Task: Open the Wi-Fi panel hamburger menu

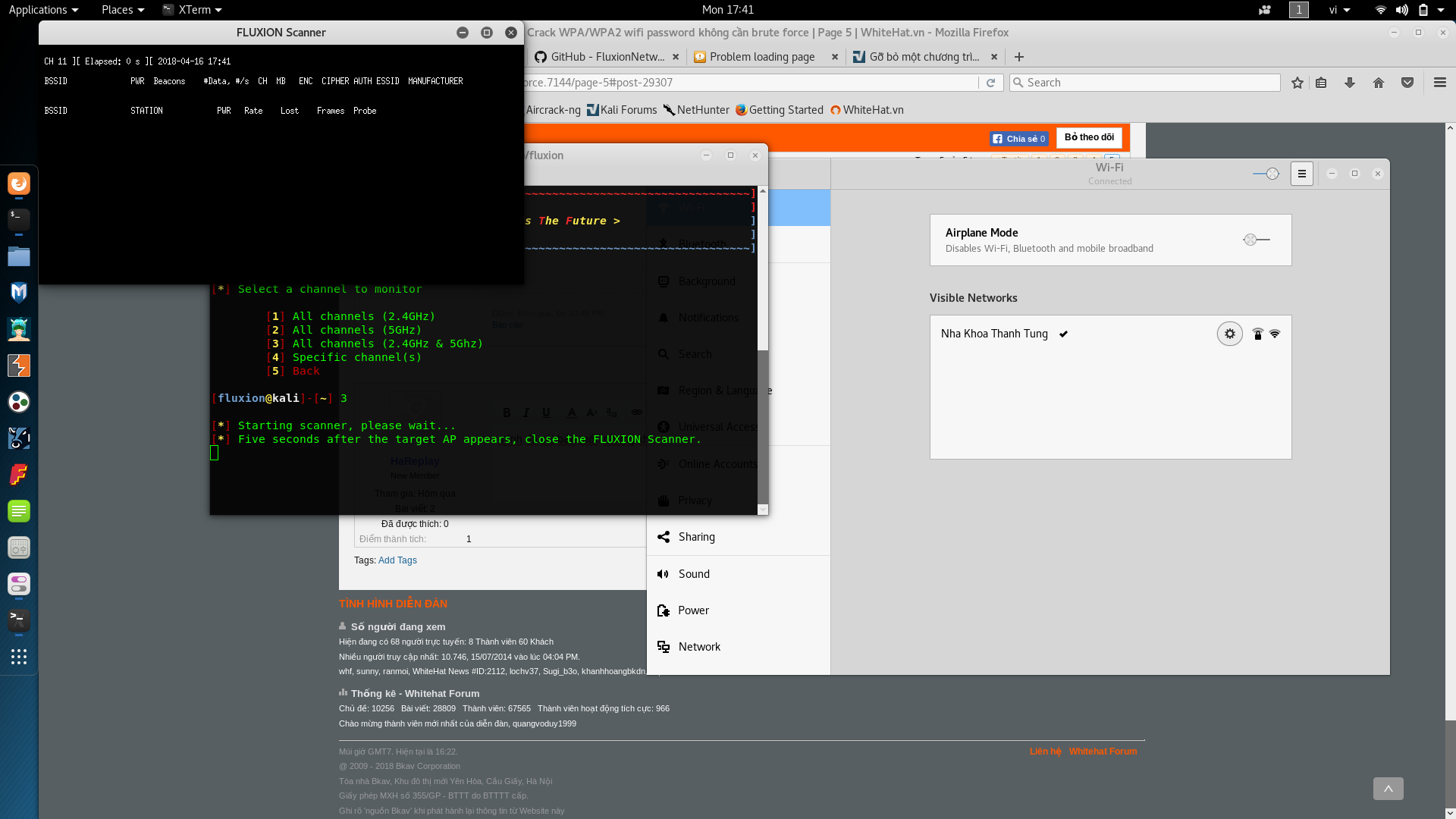Action: [1302, 174]
